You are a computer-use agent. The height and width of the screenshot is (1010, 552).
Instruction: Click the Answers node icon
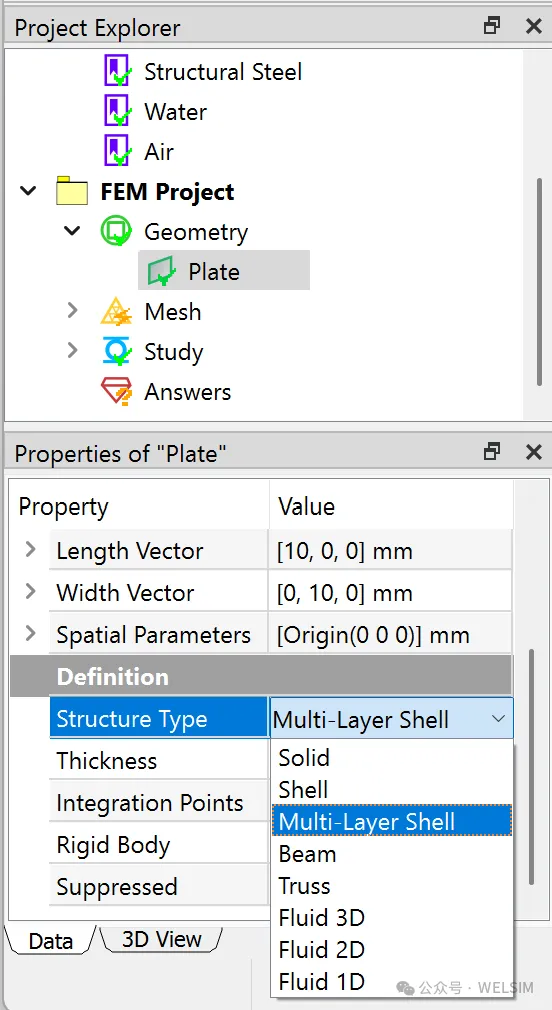(117, 392)
